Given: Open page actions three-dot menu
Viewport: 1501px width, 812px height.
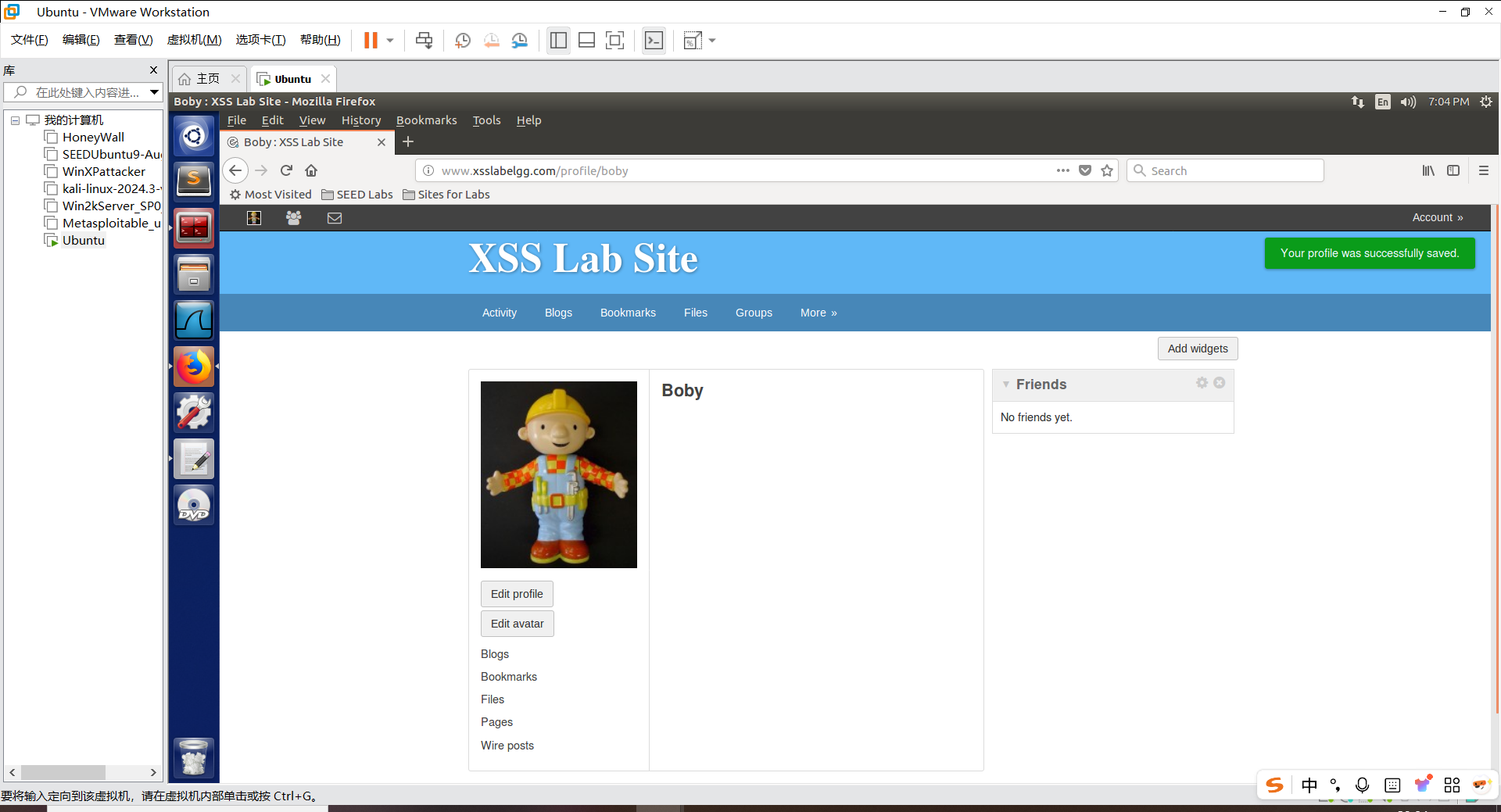Looking at the screenshot, I should coord(1063,170).
